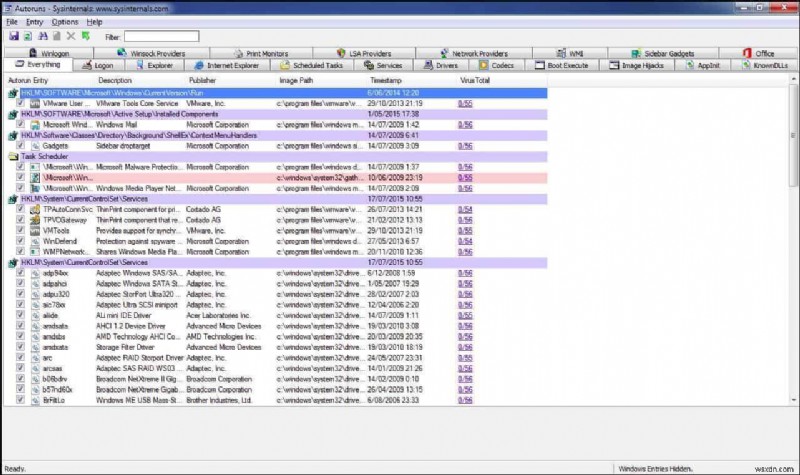This screenshot has height=475, width=800.
Task: Switch to the Scheduled Tasks tab
Action: 311,65
